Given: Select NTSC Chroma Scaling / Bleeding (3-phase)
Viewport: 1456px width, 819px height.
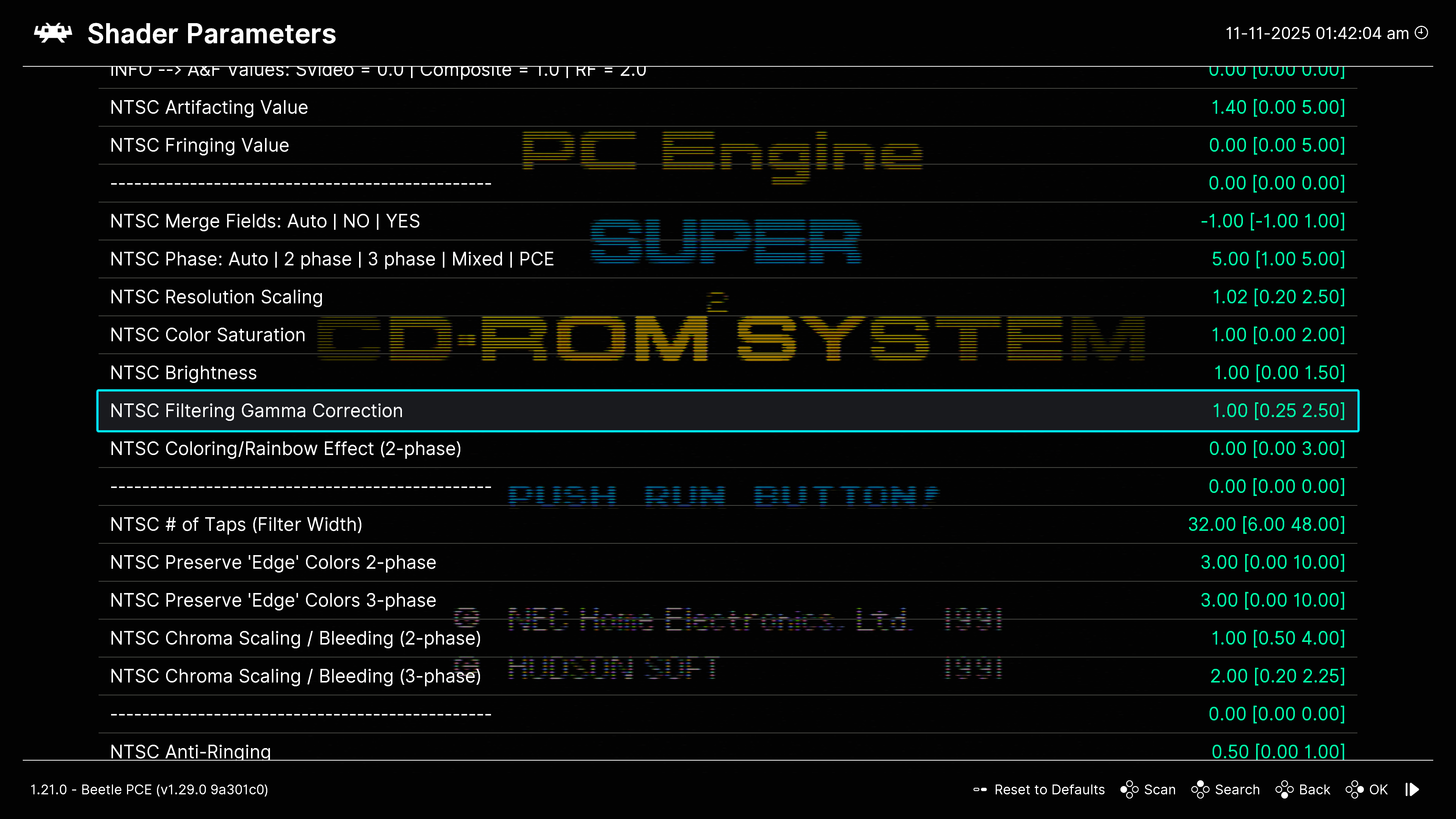Looking at the screenshot, I should click(x=295, y=676).
